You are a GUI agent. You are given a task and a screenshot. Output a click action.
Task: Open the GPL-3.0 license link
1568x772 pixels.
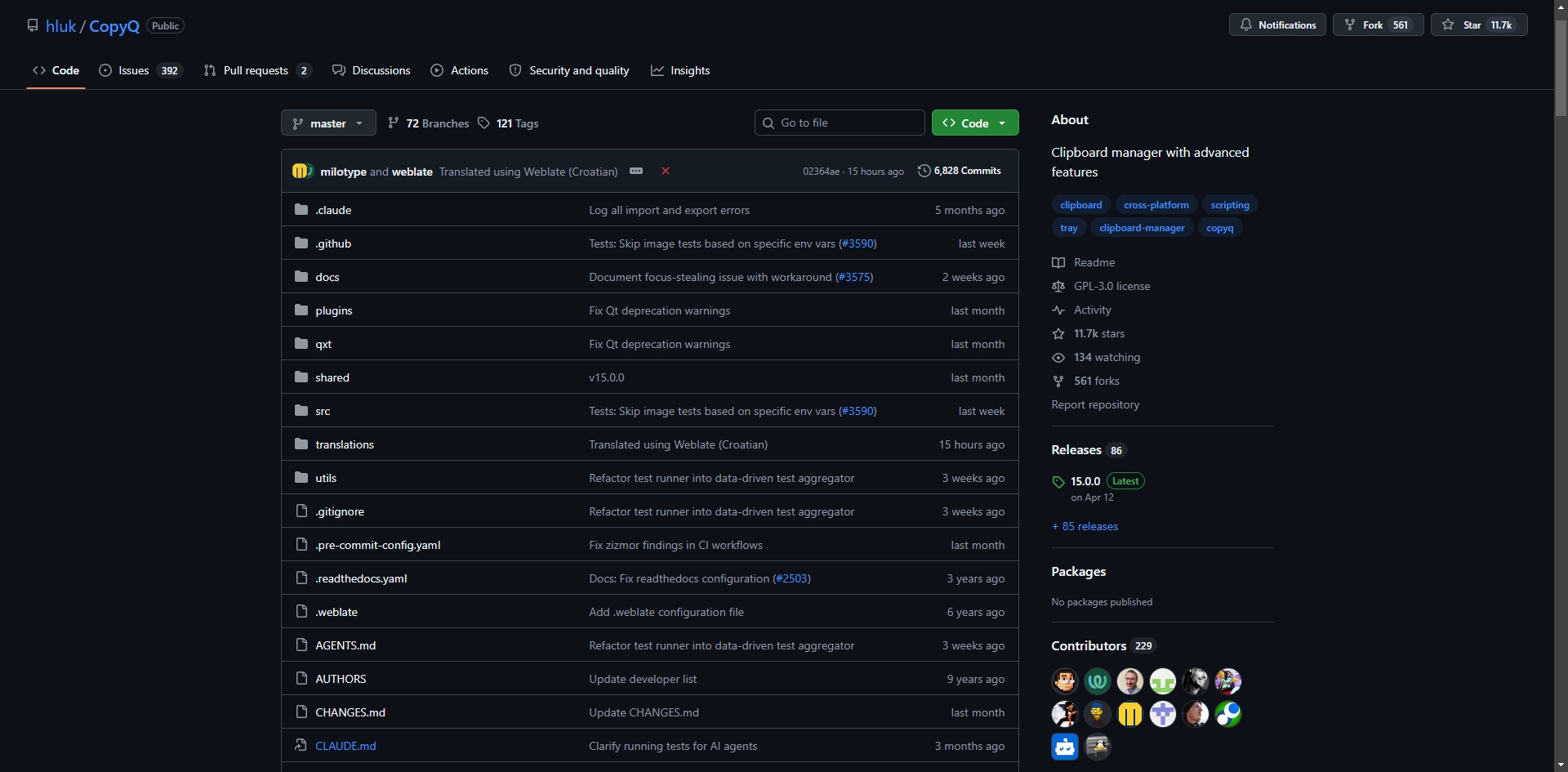pyautogui.click(x=1101, y=286)
